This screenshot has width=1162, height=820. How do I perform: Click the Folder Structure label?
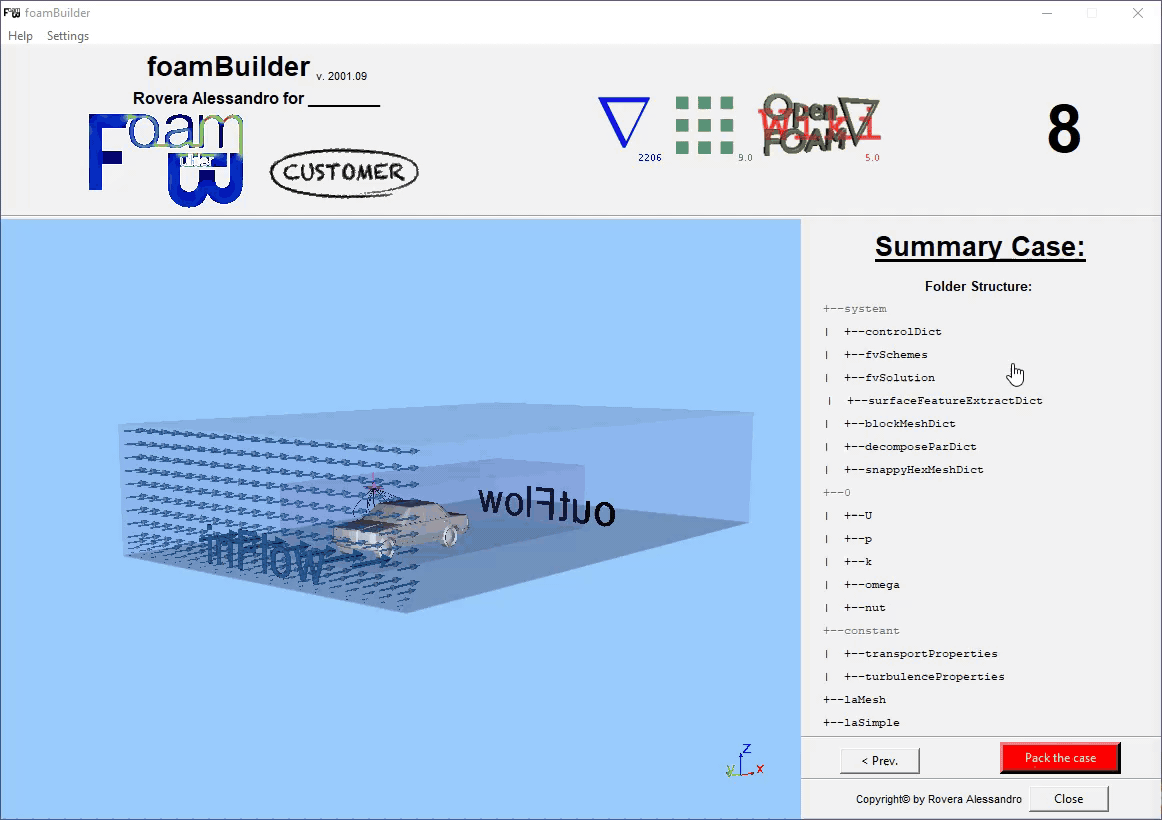978,287
